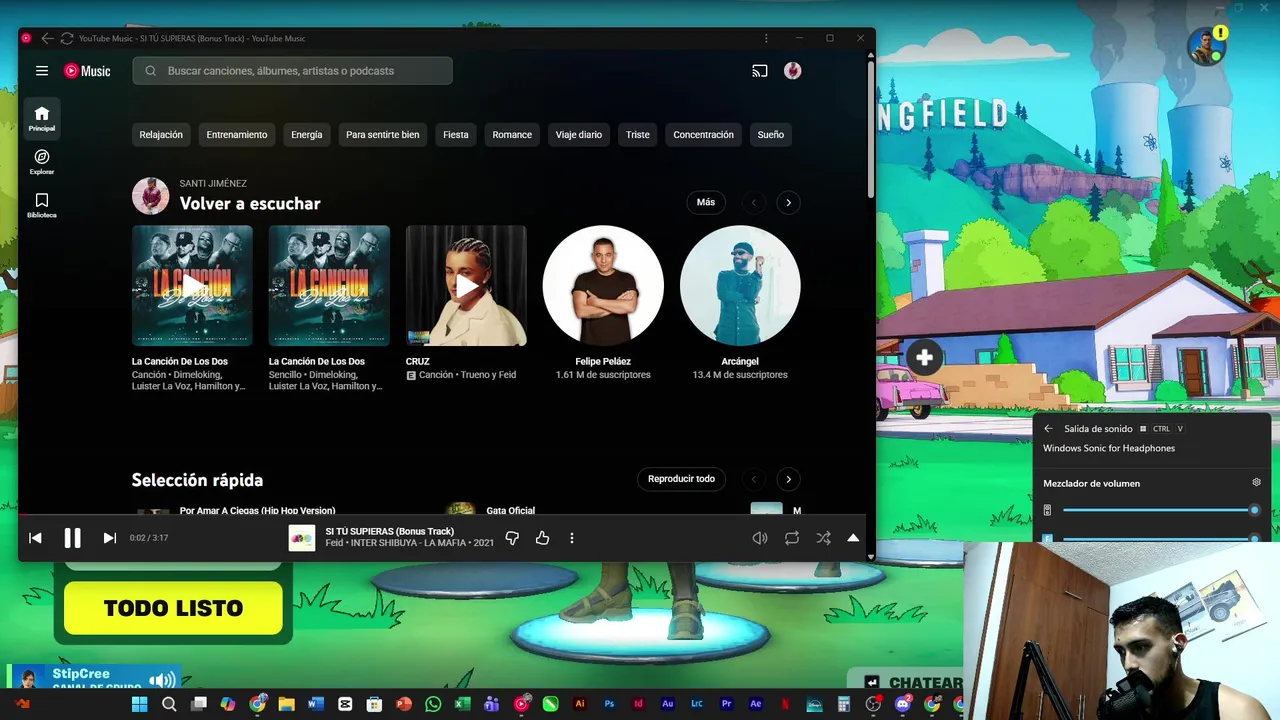
Task: Open the YouTube Music hamburger menu
Action: pyautogui.click(x=42, y=71)
